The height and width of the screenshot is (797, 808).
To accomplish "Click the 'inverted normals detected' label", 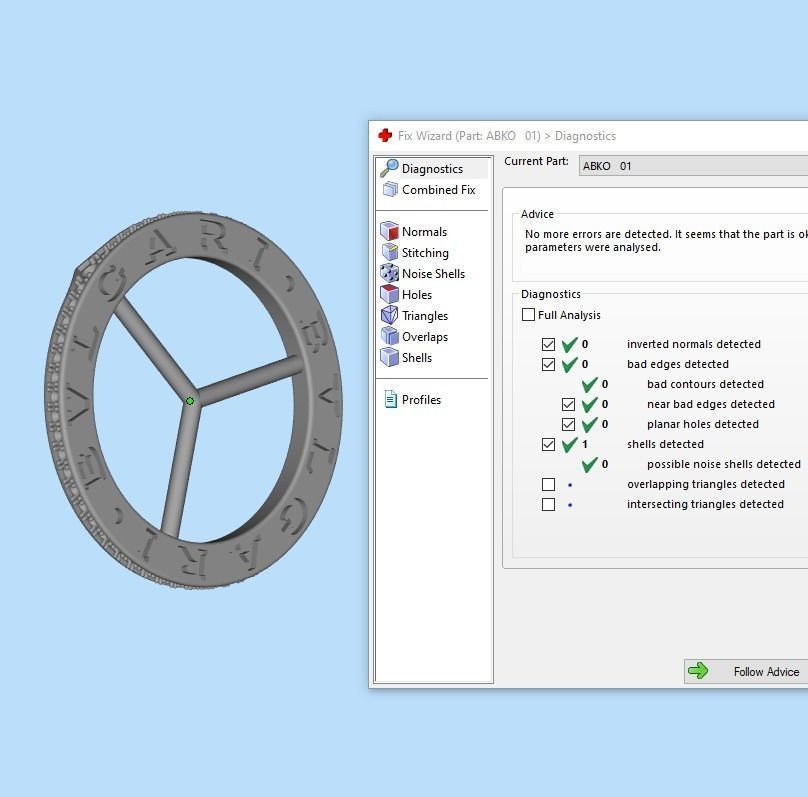I will pos(694,344).
